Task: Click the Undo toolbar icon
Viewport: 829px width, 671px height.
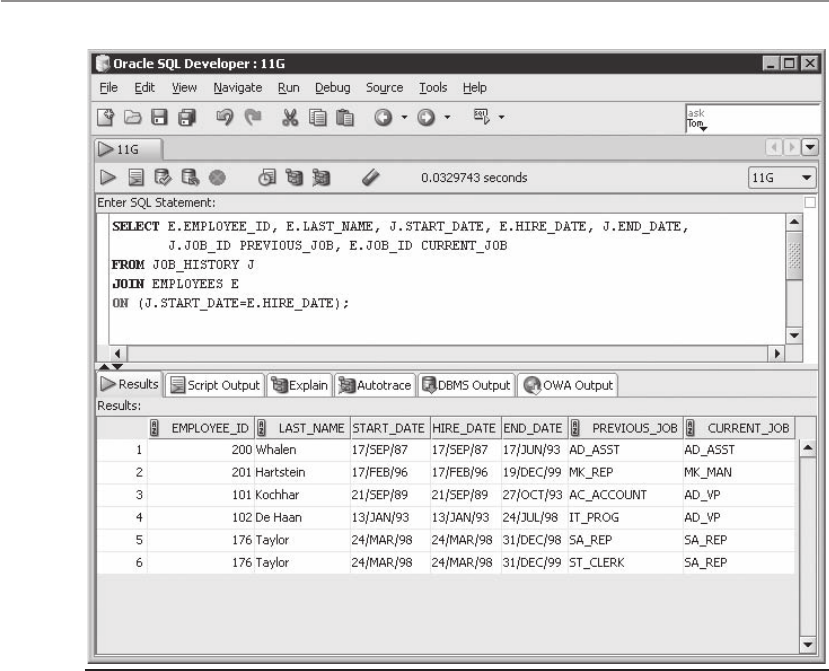Action: (x=225, y=117)
